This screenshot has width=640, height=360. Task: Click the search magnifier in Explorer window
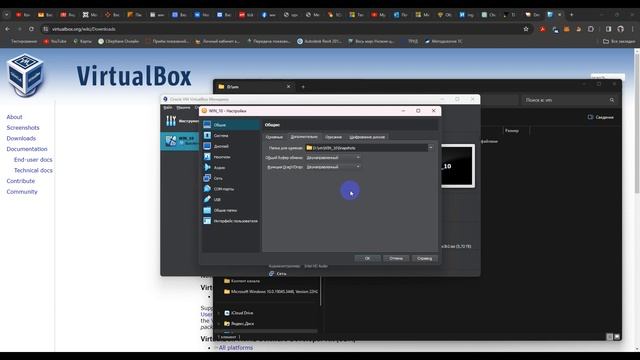tap(611, 100)
